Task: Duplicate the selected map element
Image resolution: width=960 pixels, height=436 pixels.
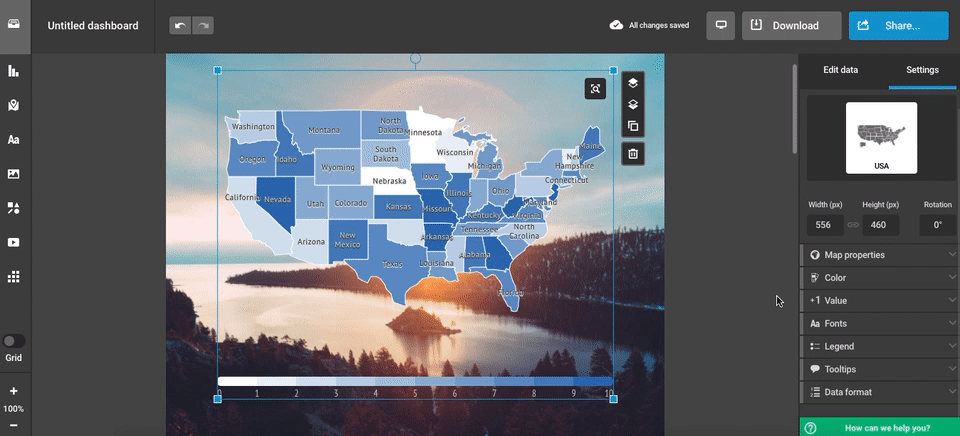Action: 632,126
